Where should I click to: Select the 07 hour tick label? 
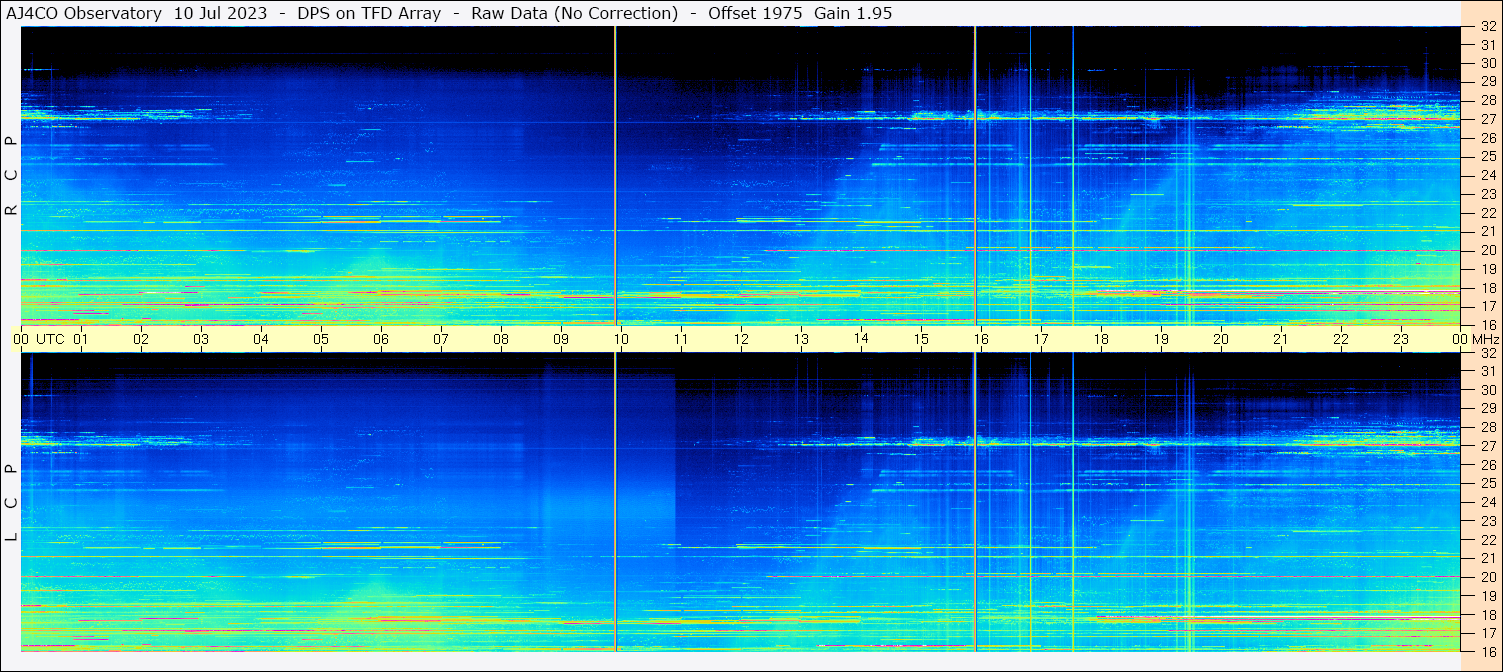[x=441, y=339]
